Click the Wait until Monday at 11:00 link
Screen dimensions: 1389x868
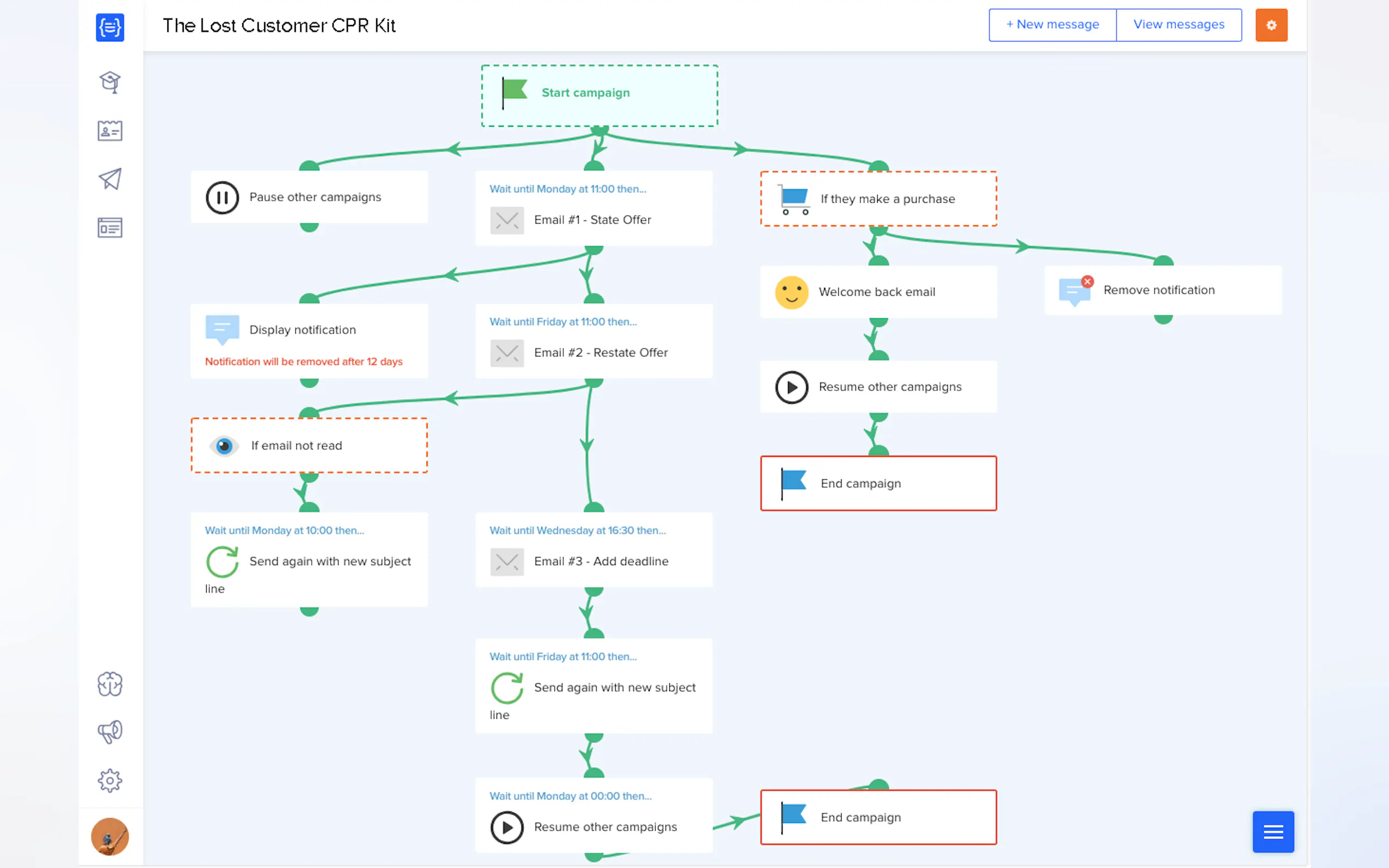pos(567,189)
